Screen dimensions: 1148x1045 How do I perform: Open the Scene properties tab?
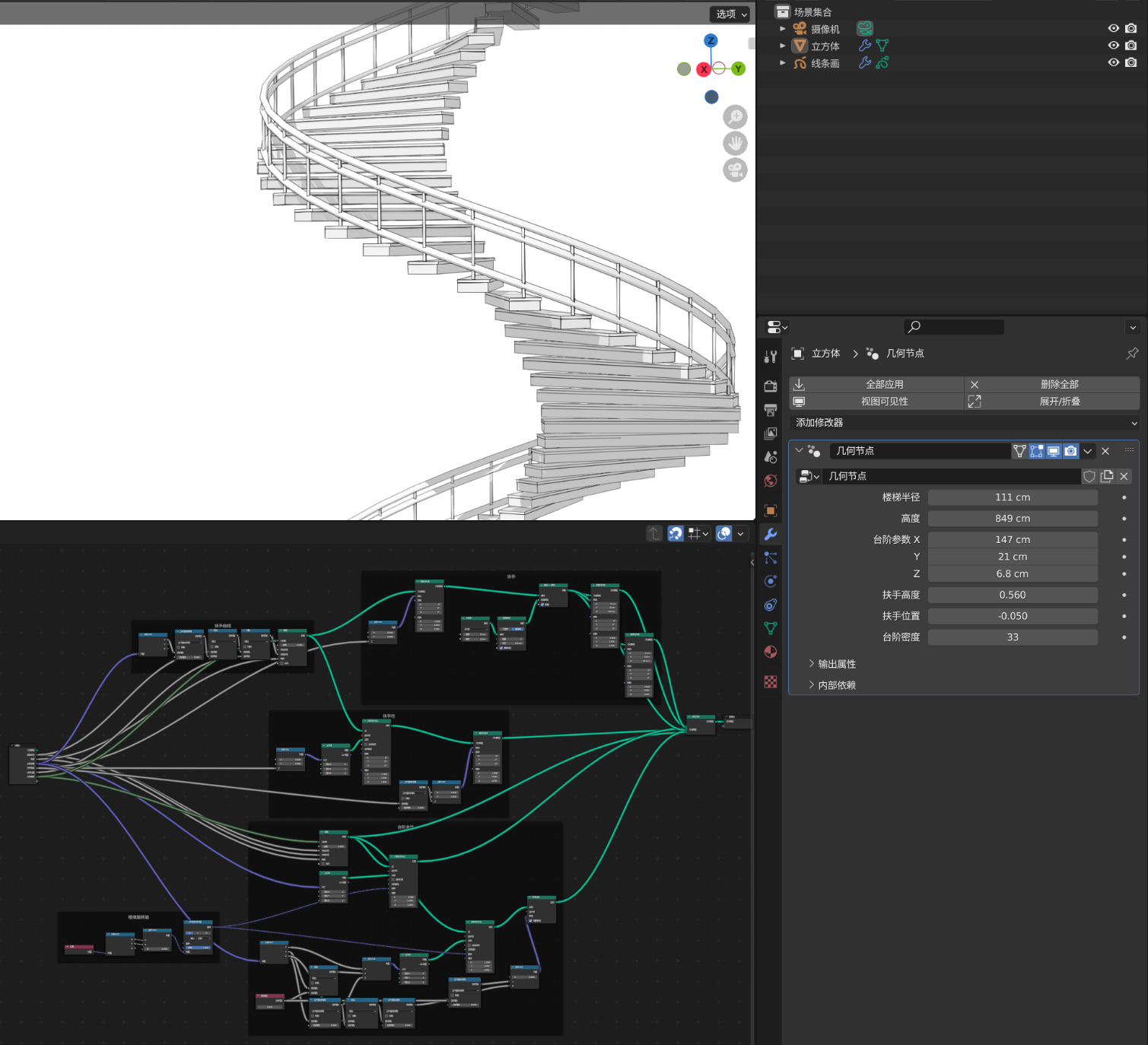coord(771,457)
